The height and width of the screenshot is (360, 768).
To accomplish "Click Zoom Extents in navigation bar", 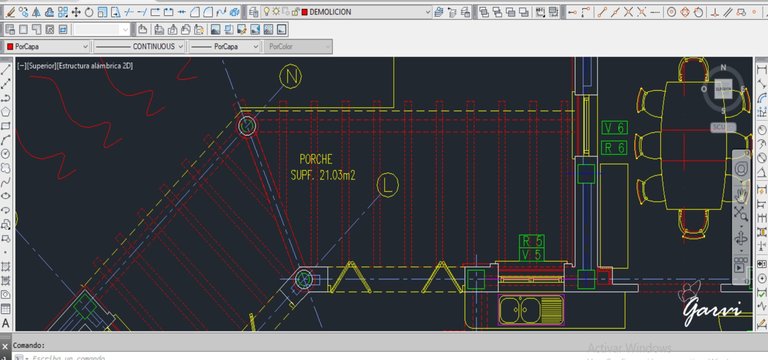I will (x=742, y=214).
